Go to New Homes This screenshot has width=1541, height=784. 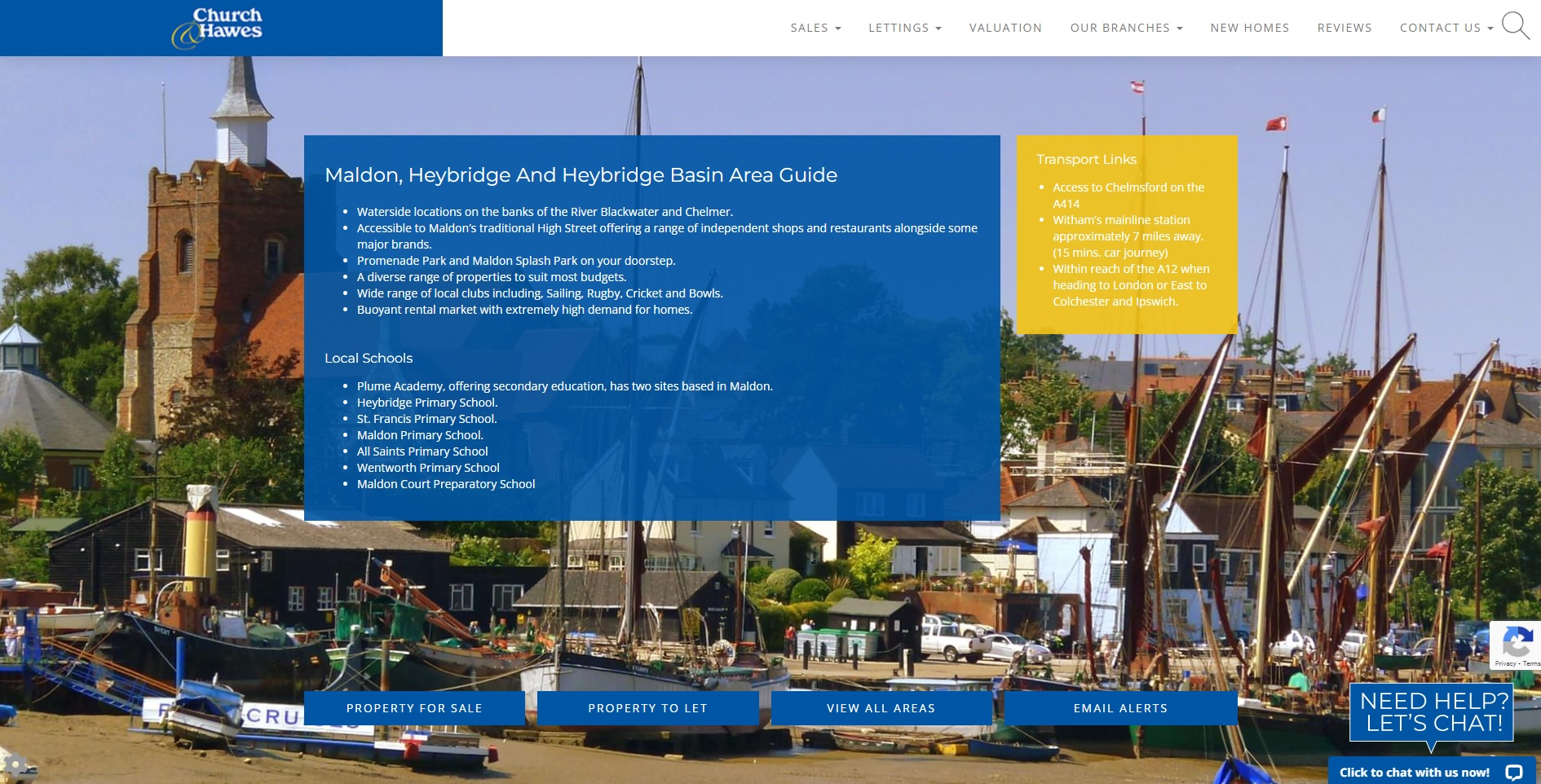click(x=1250, y=28)
